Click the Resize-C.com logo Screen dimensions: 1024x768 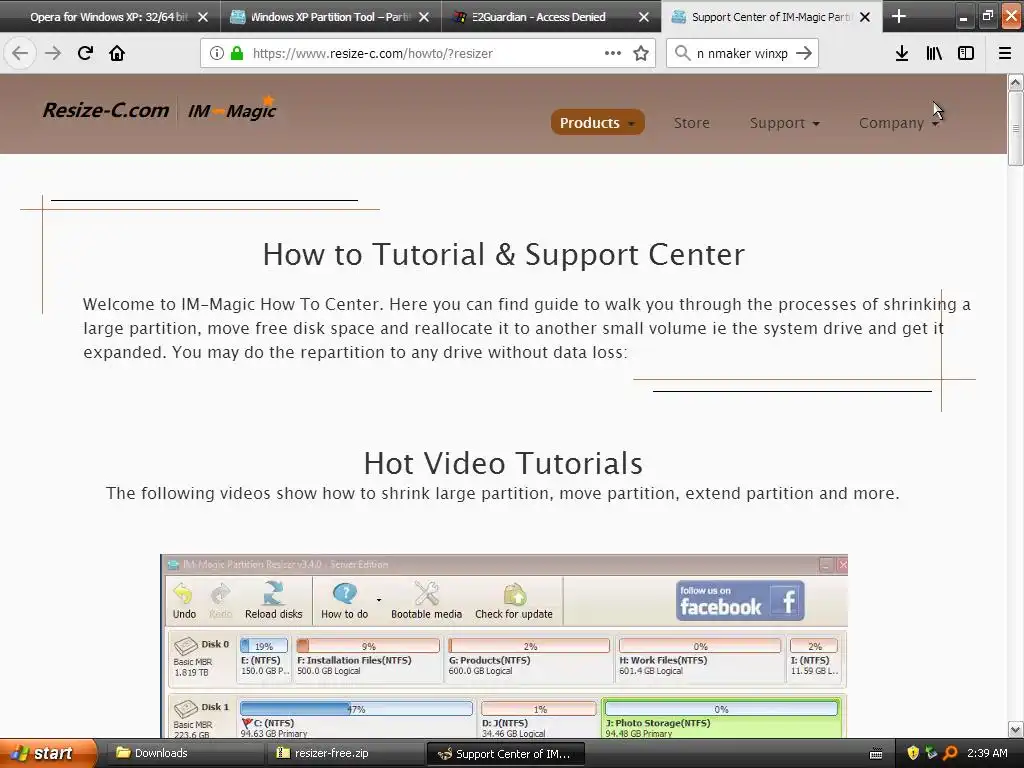(106, 110)
